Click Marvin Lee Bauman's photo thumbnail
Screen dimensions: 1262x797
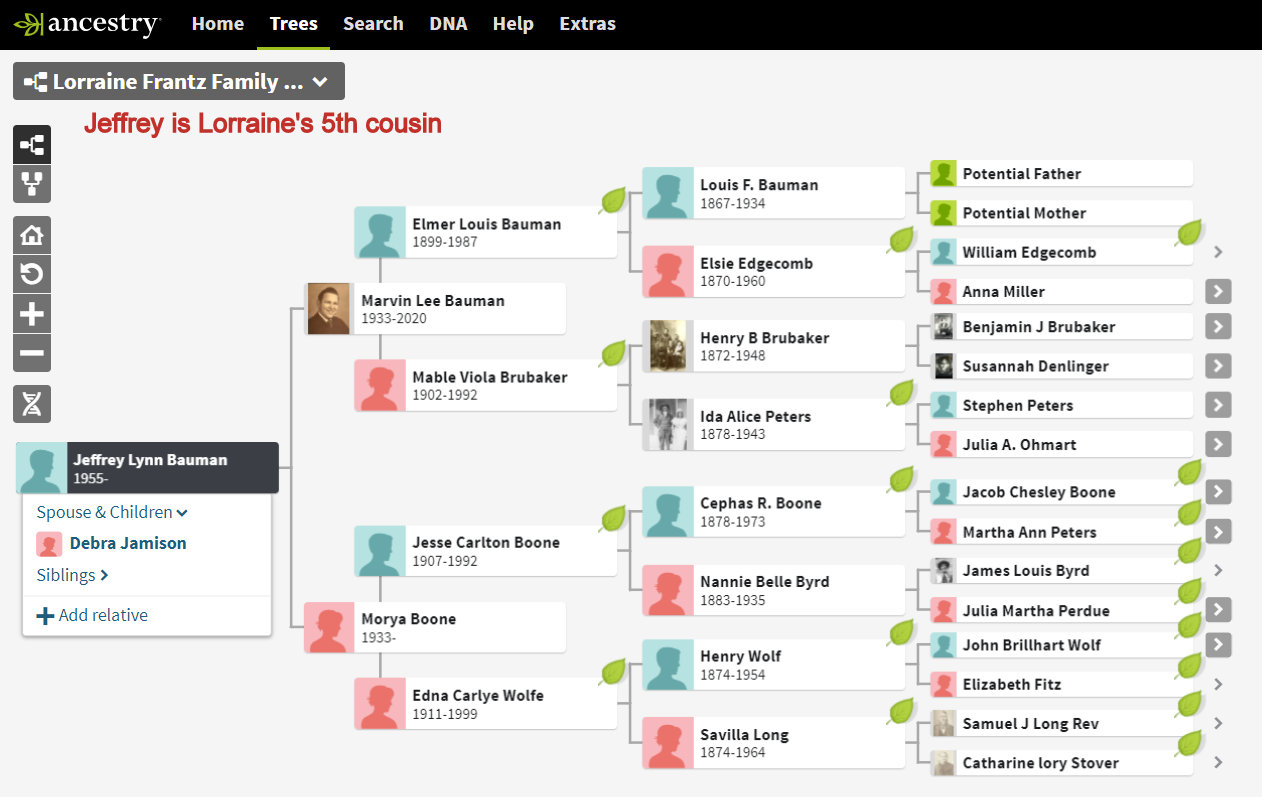click(x=329, y=309)
